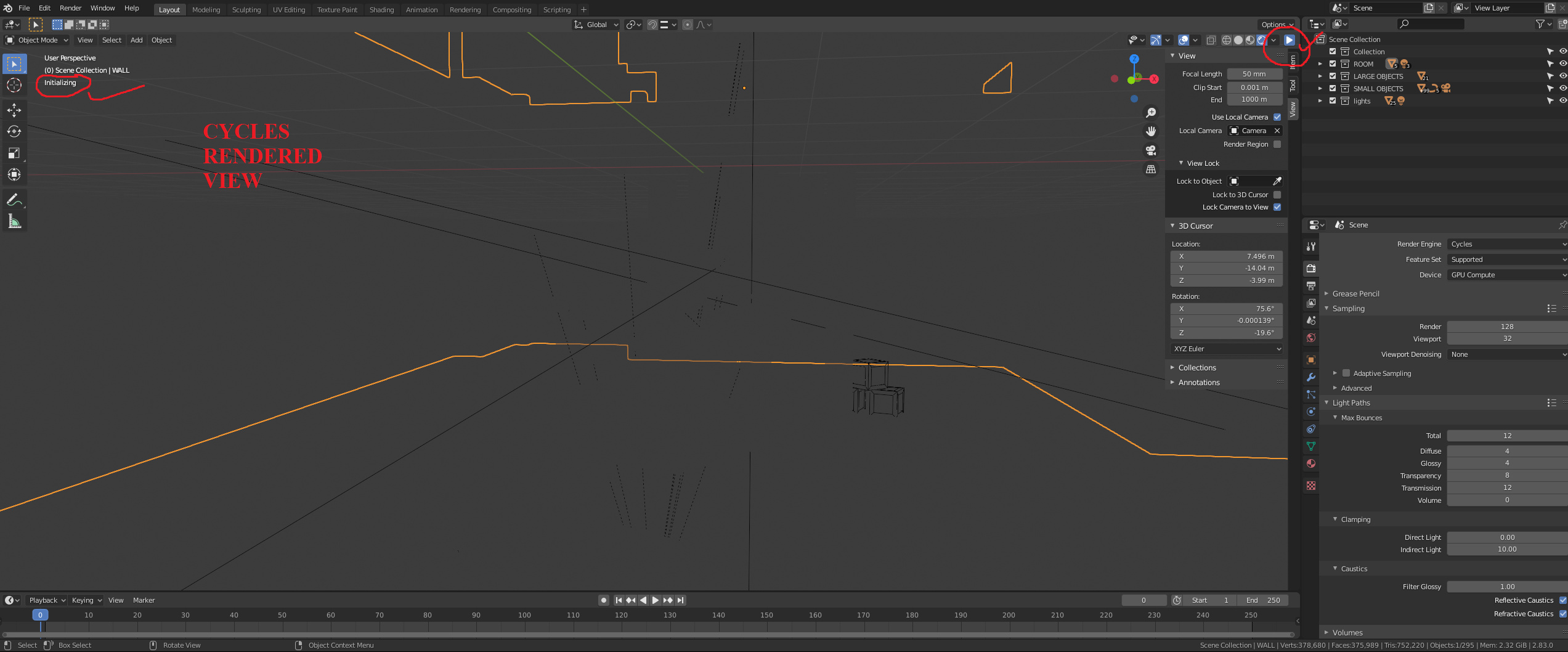Image resolution: width=1568 pixels, height=652 pixels.
Task: Select the Annotate tool
Action: [x=14, y=198]
